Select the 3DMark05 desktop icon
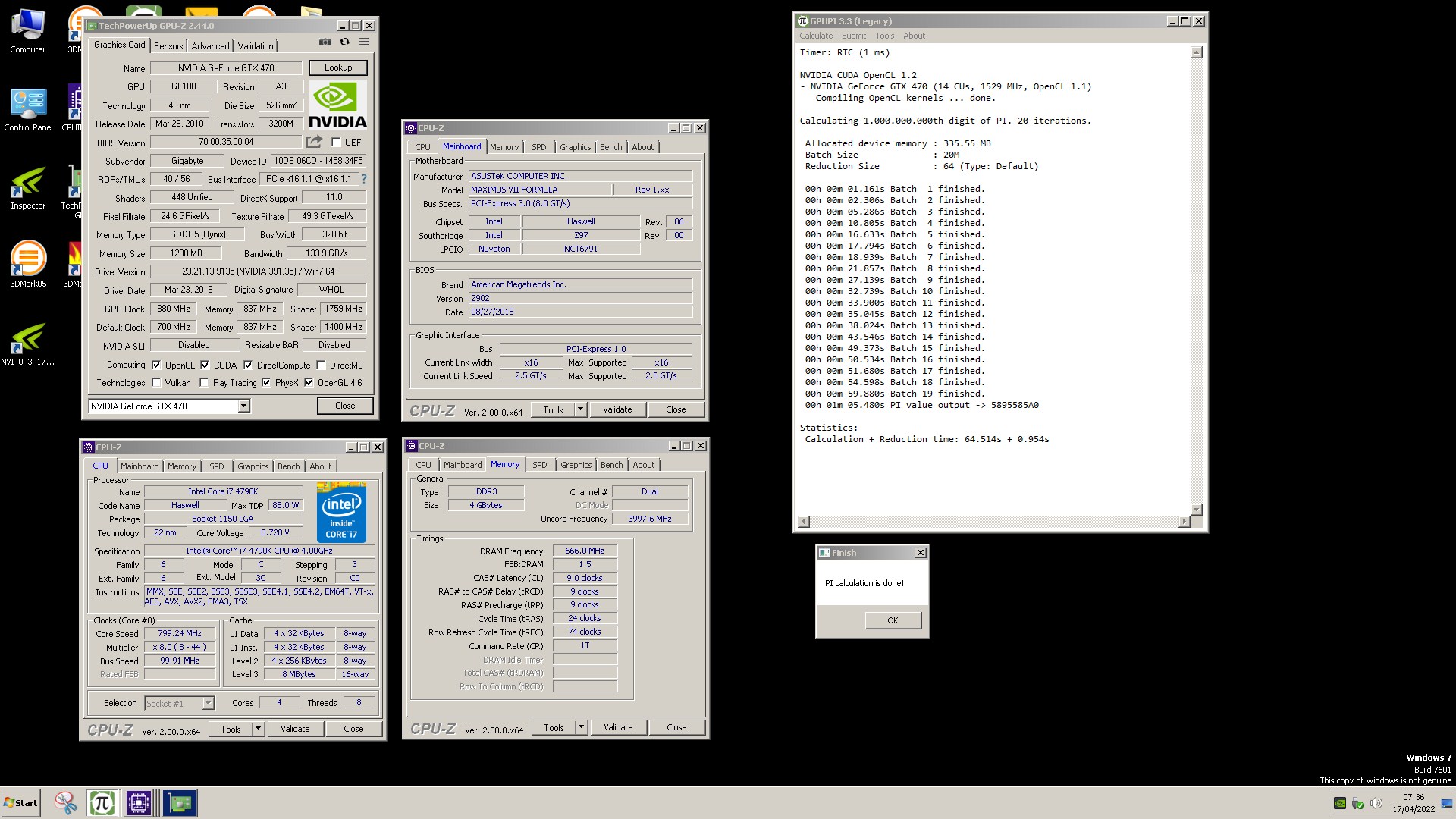This screenshot has height=819, width=1456. tap(28, 264)
